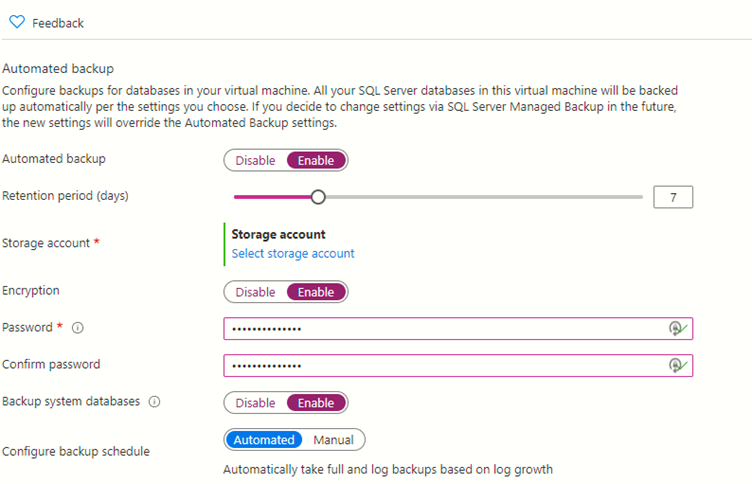Click password manager icon in Password field
Image resolution: width=752 pixels, height=484 pixels.
coord(678,329)
